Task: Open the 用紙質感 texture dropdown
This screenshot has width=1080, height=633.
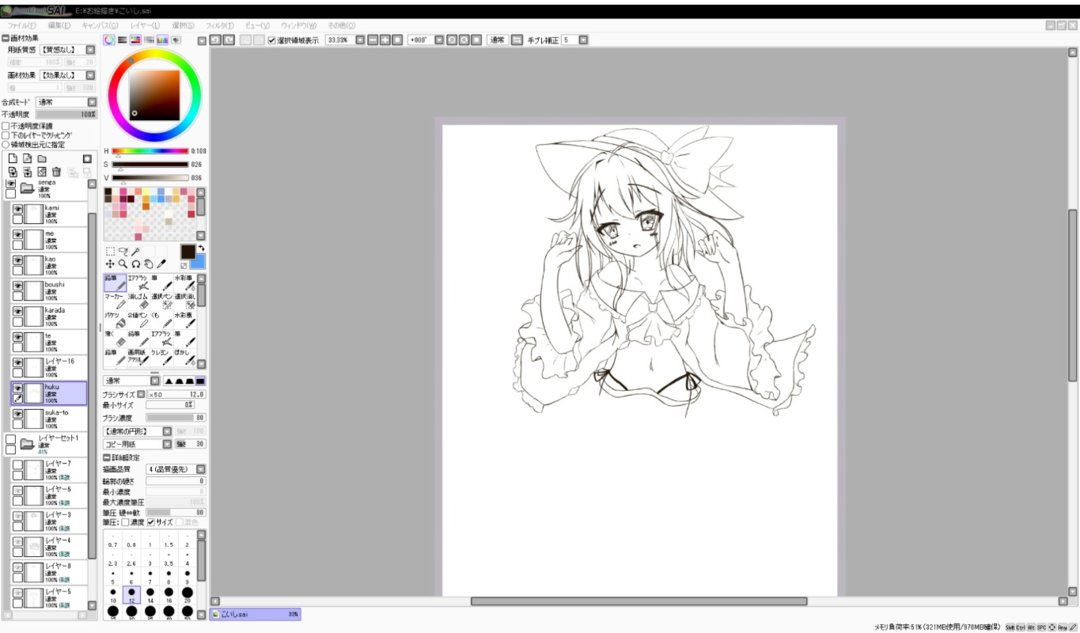Action: (x=90, y=50)
